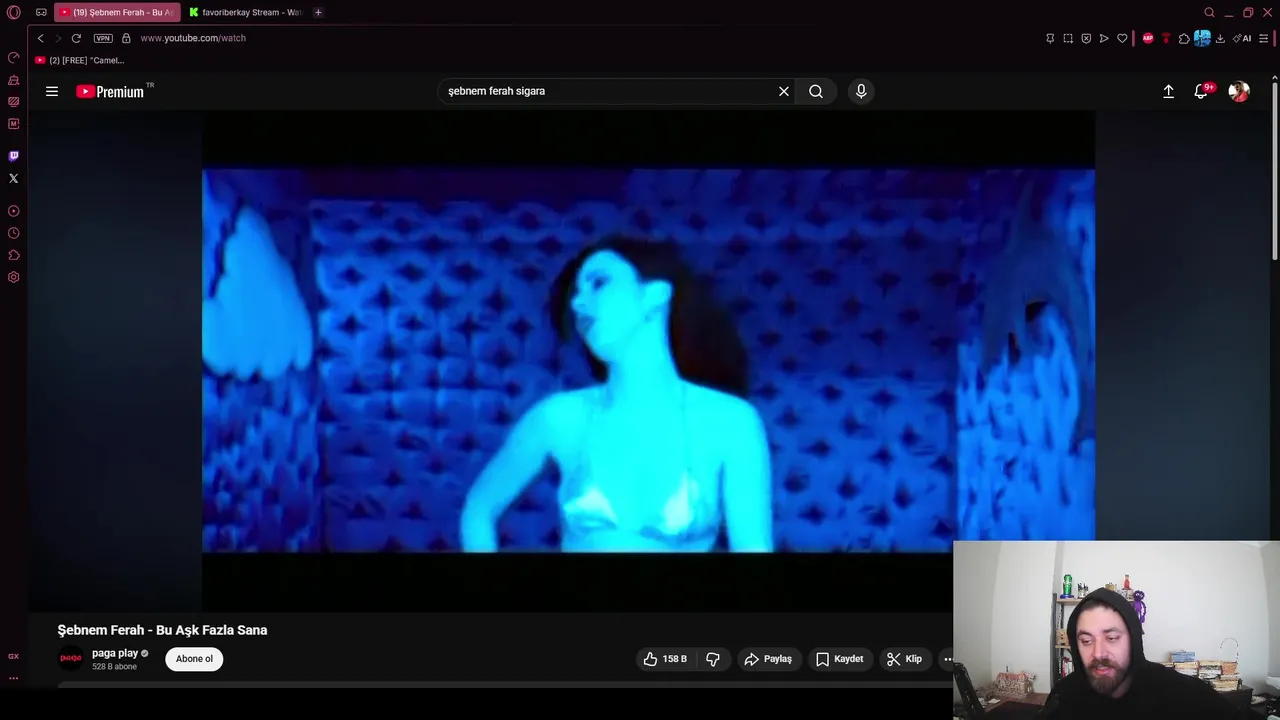Screen dimensions: 1280x720
Task: Switch to favoriberkay Stream tab
Action: pyautogui.click(x=246, y=13)
